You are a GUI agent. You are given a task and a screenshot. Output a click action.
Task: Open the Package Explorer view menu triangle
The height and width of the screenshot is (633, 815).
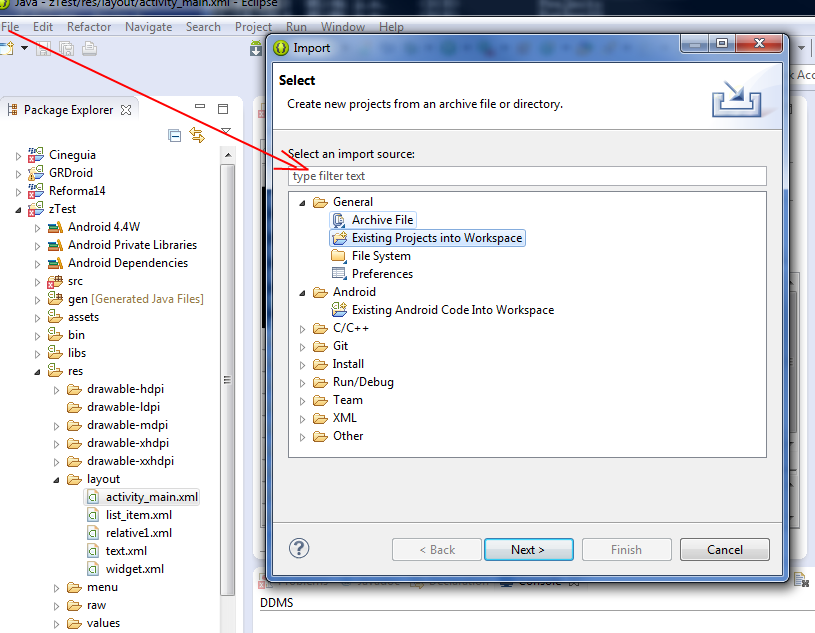pos(225,134)
